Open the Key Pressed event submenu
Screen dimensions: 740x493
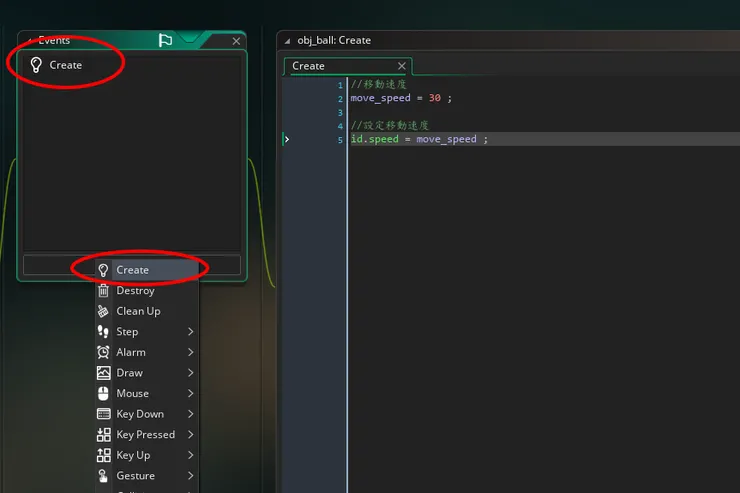147,435
